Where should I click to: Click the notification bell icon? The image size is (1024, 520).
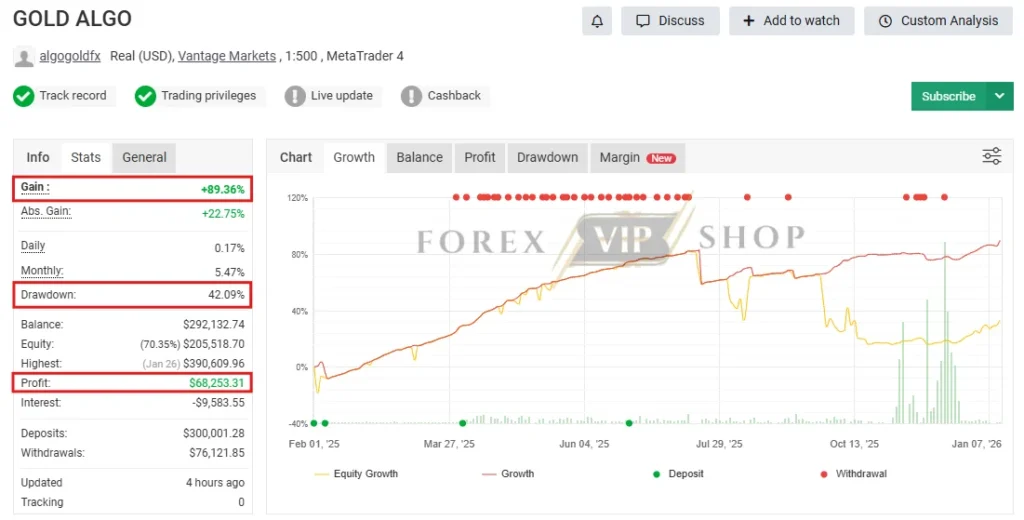(x=597, y=21)
